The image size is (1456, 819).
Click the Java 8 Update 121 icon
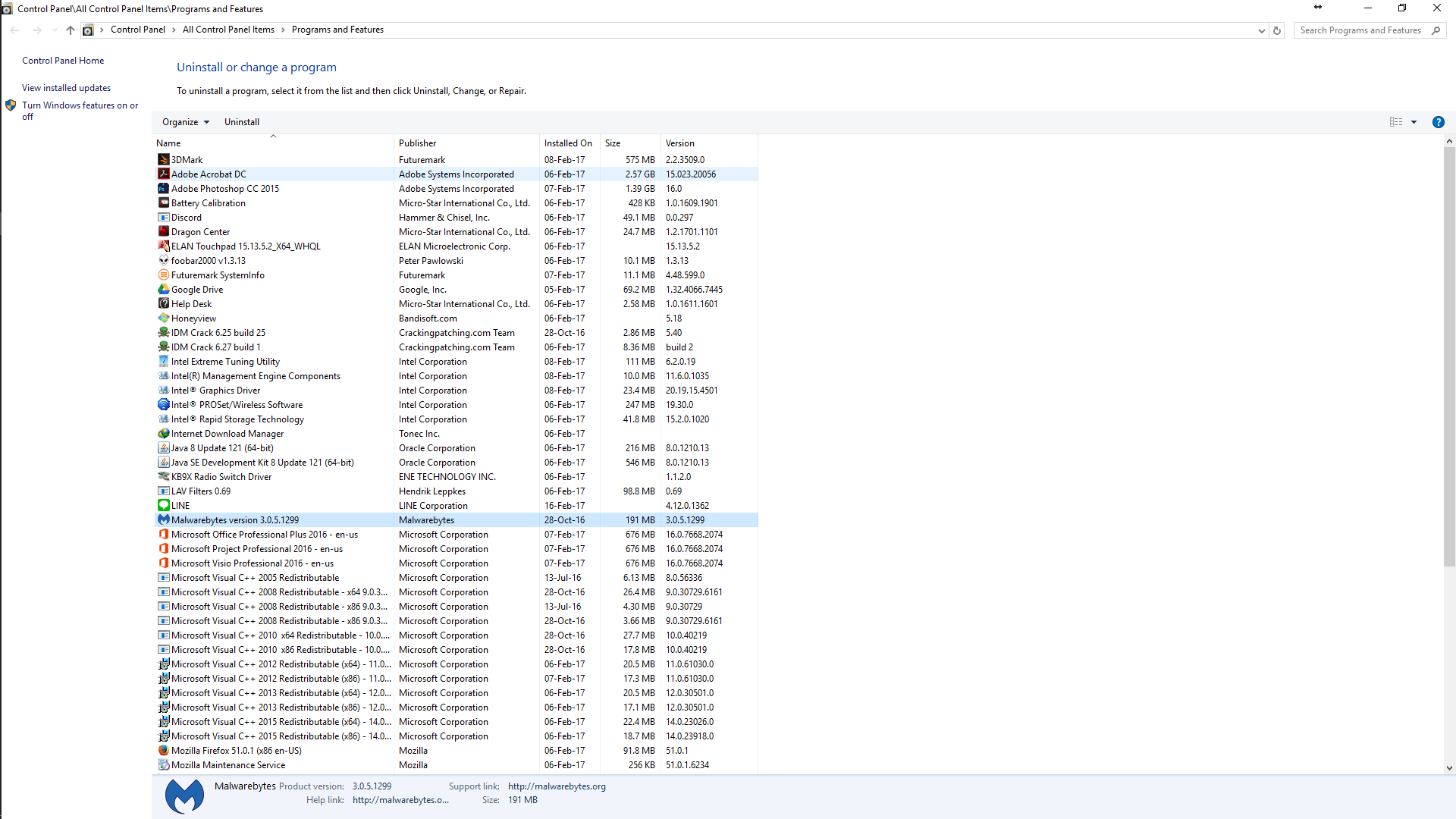[x=163, y=448]
